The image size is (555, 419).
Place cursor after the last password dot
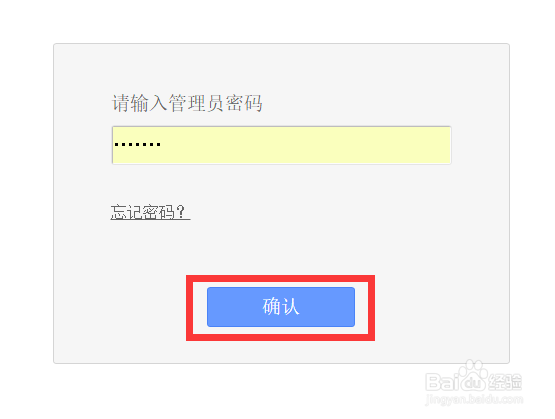[162, 144]
